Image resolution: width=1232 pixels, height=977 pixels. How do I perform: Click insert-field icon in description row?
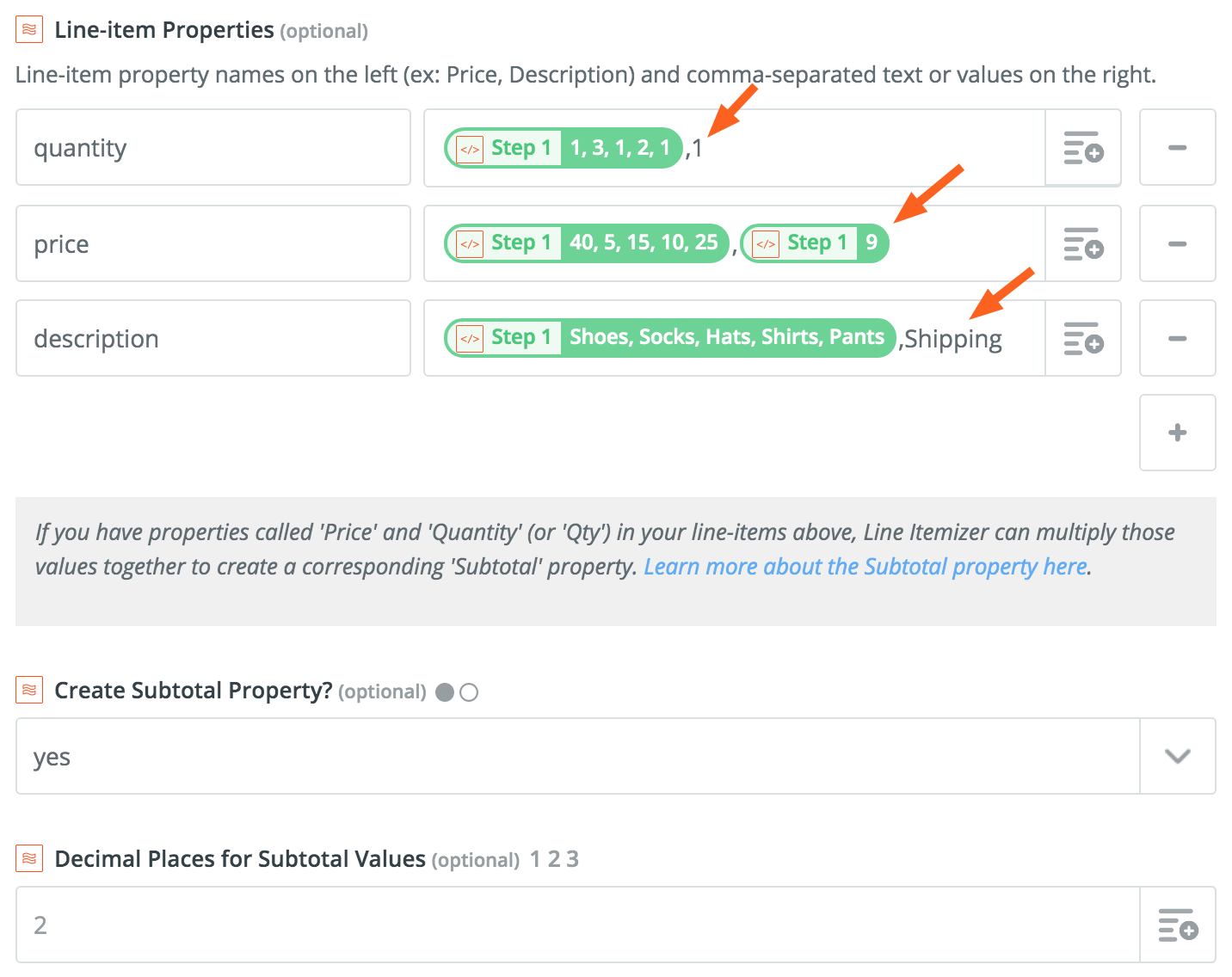pyautogui.click(x=1083, y=339)
